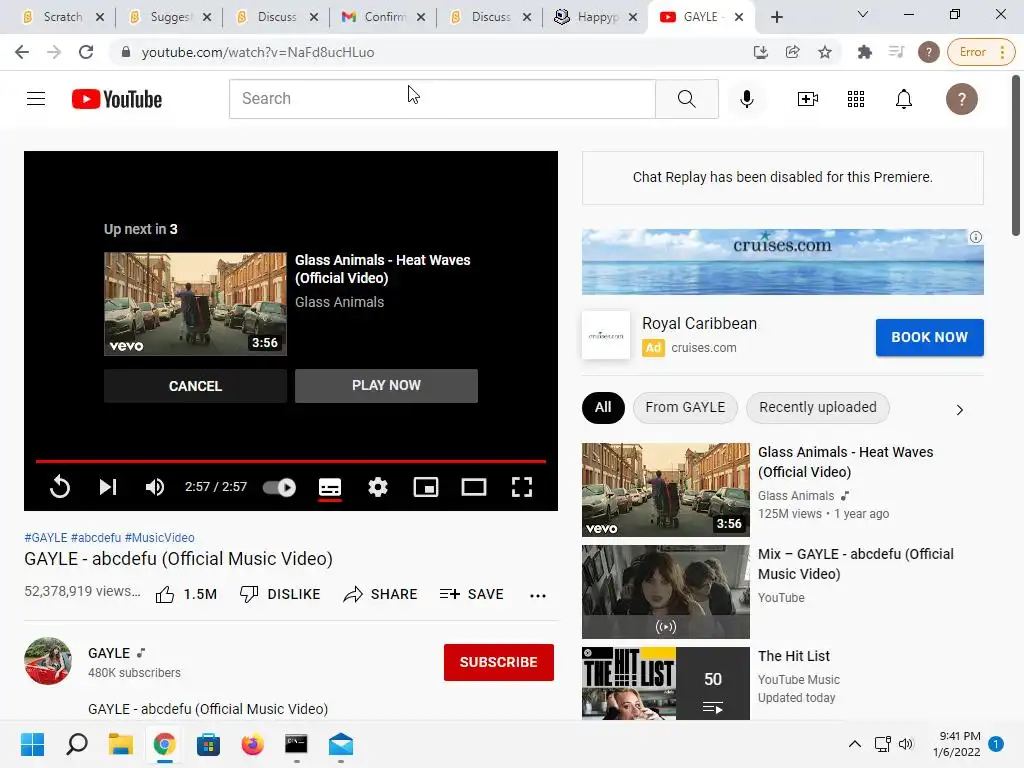Image resolution: width=1024 pixels, height=768 pixels.
Task: Start voice search with microphone icon
Action: [x=746, y=99]
